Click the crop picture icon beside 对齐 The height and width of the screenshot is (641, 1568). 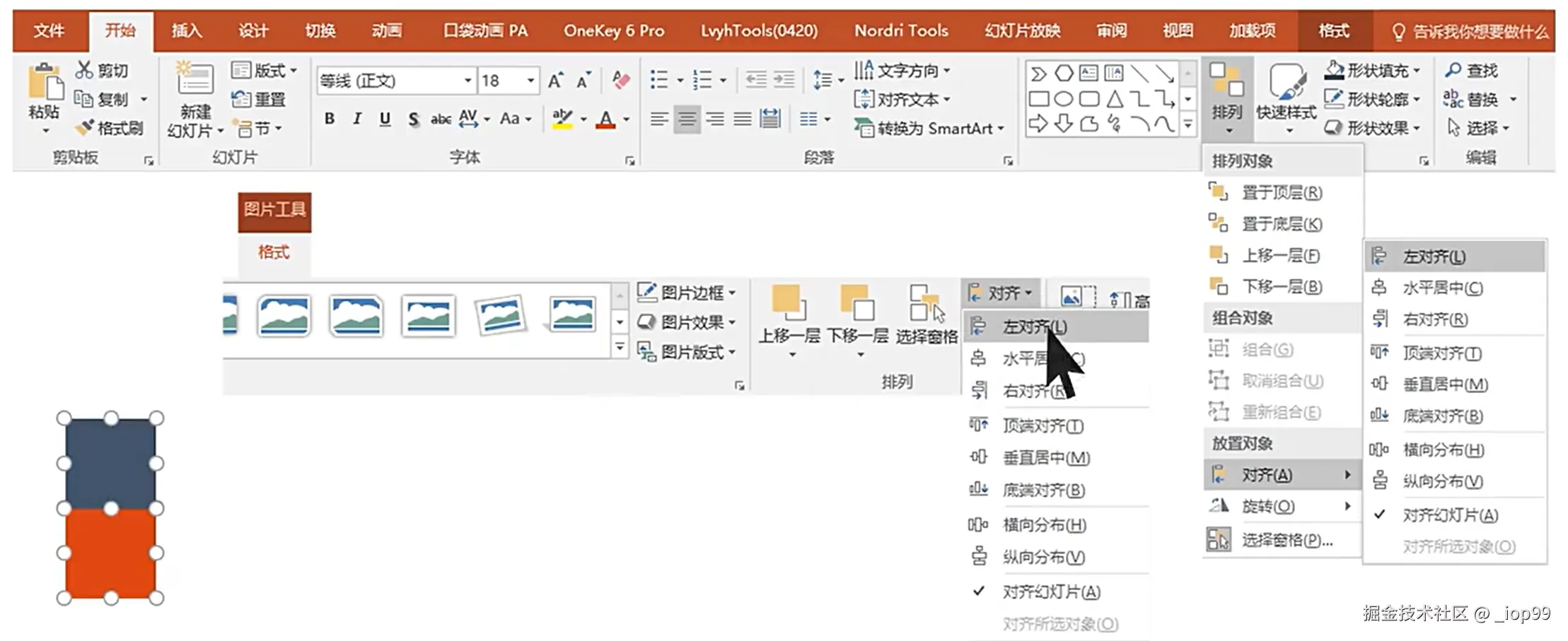1076,295
